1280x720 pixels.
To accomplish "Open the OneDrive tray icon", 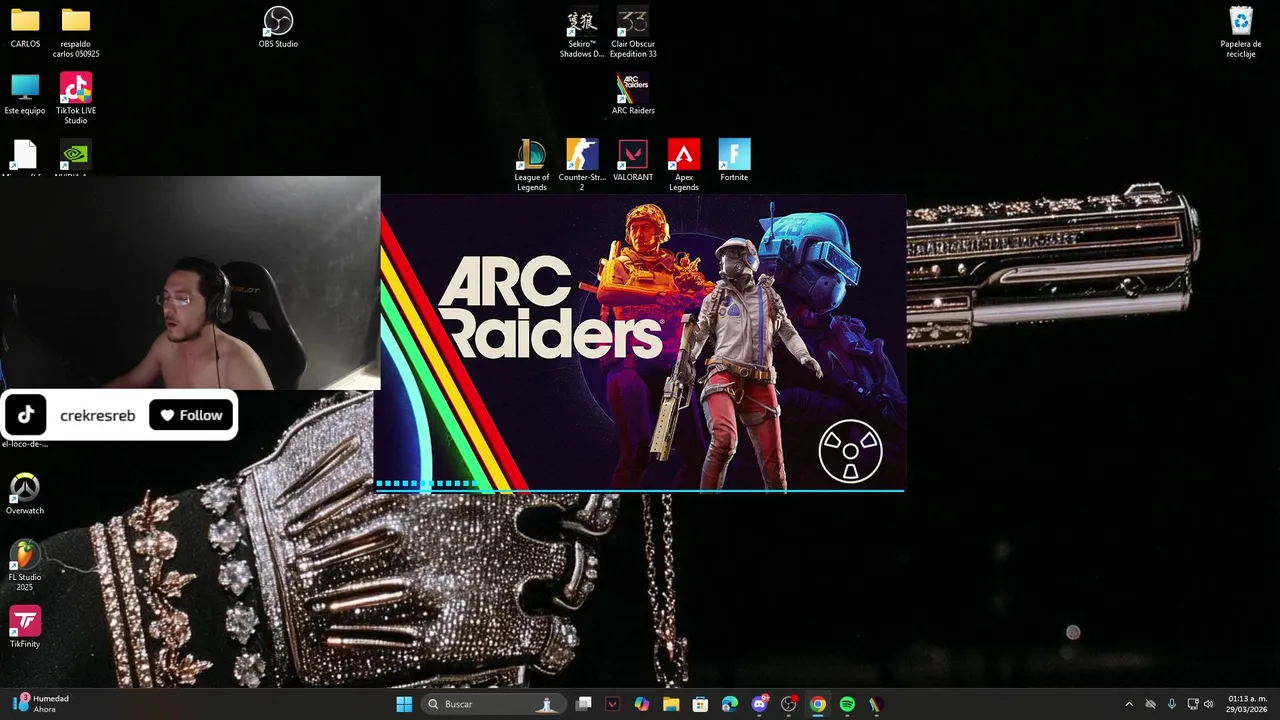I will pyautogui.click(x=1150, y=704).
